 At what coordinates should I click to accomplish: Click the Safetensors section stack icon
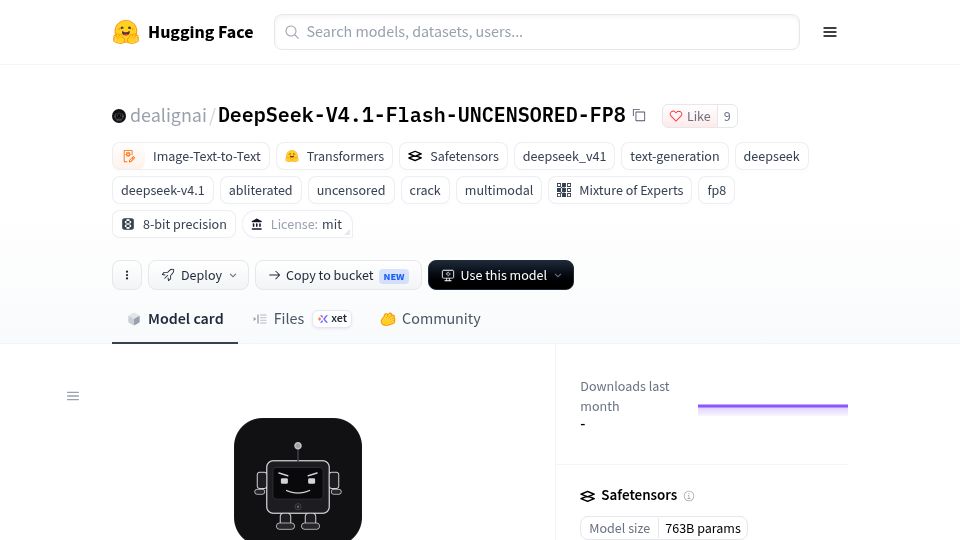587,496
